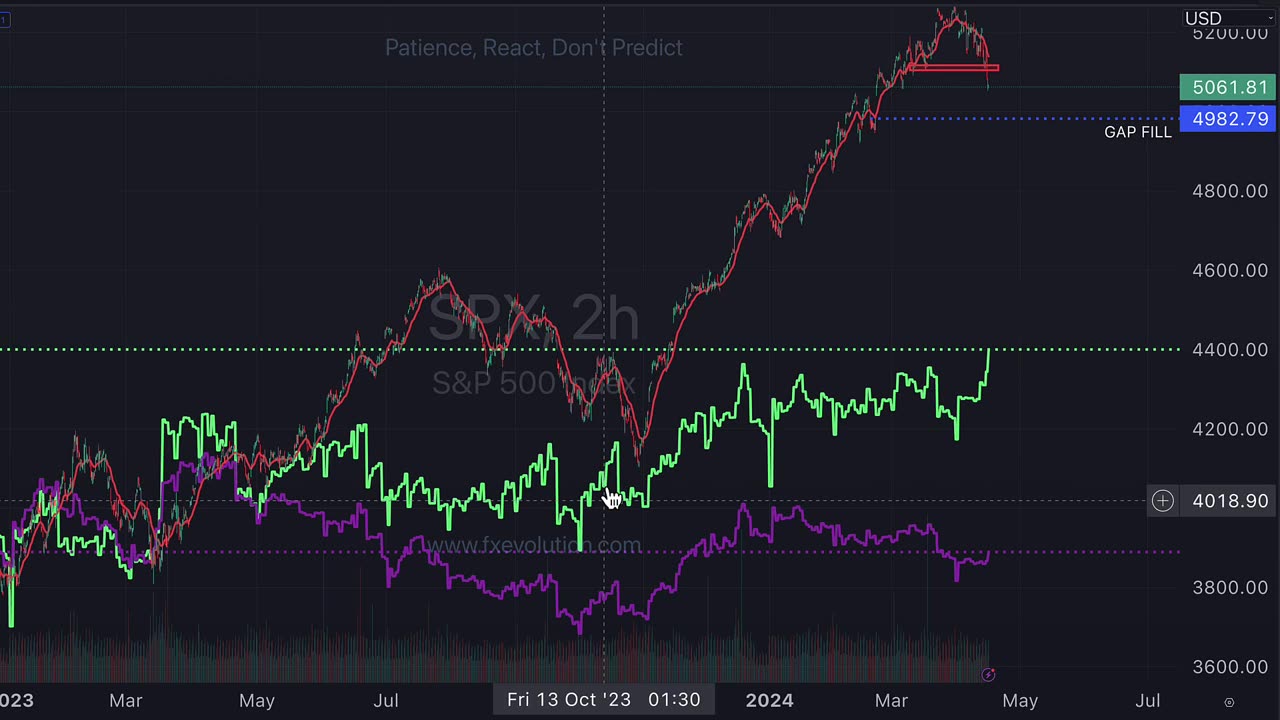Image resolution: width=1280 pixels, height=720 pixels.
Task: Click the purple lightning event icon
Action: tap(989, 675)
